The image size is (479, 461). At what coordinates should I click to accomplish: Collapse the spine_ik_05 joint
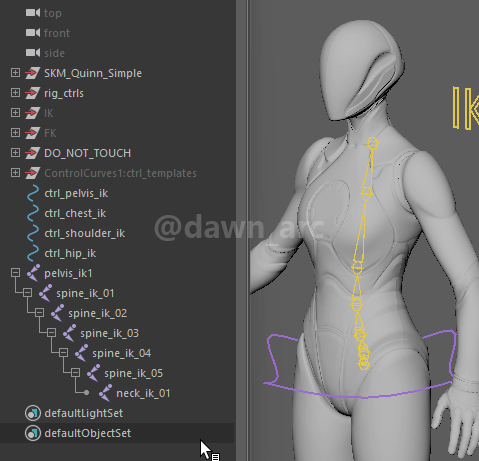(x=75, y=373)
